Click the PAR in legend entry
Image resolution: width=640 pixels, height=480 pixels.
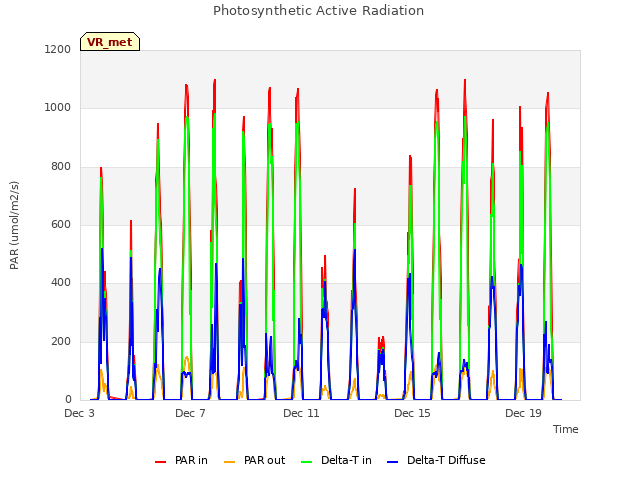click(181, 460)
